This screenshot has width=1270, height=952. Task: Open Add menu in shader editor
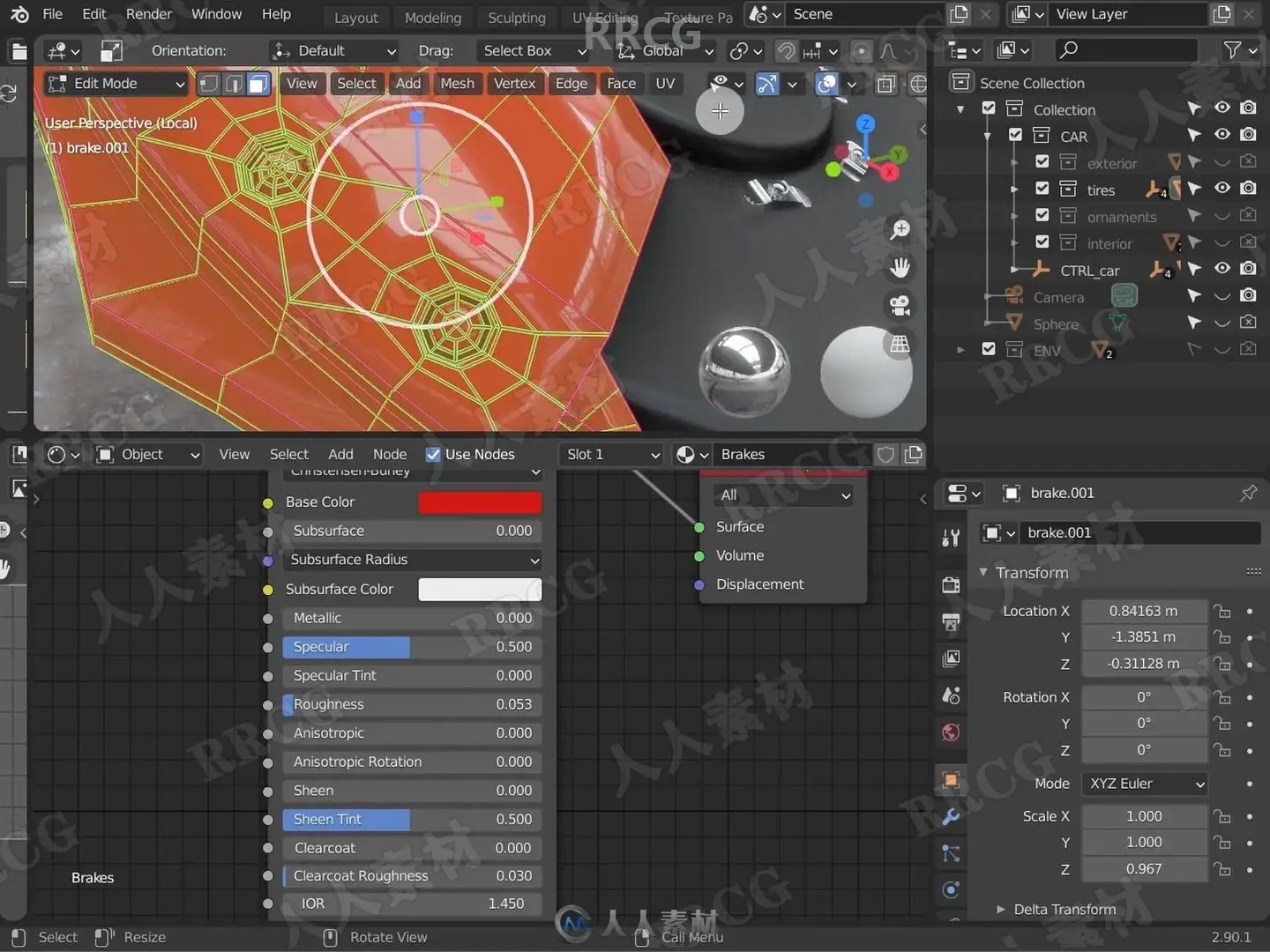pos(340,455)
